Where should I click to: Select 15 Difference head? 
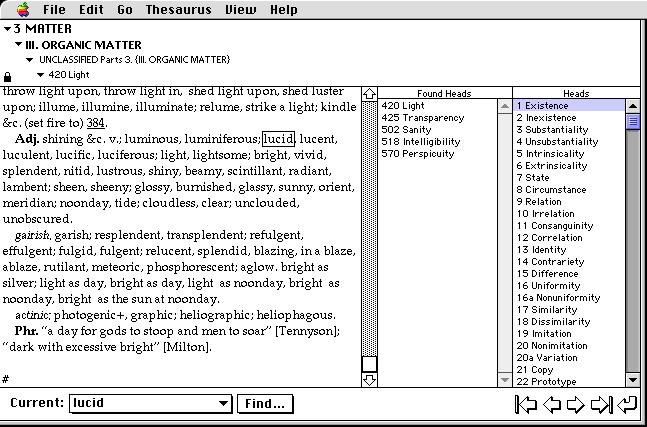(x=569, y=273)
